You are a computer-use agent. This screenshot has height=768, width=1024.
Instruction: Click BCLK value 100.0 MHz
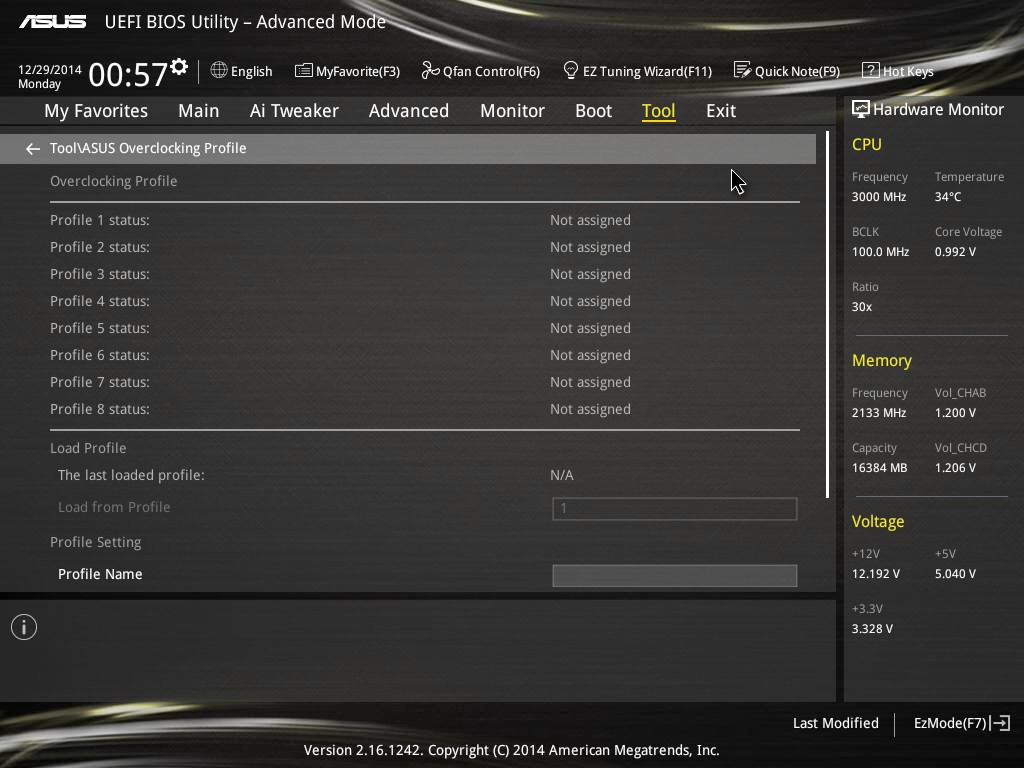pos(880,251)
